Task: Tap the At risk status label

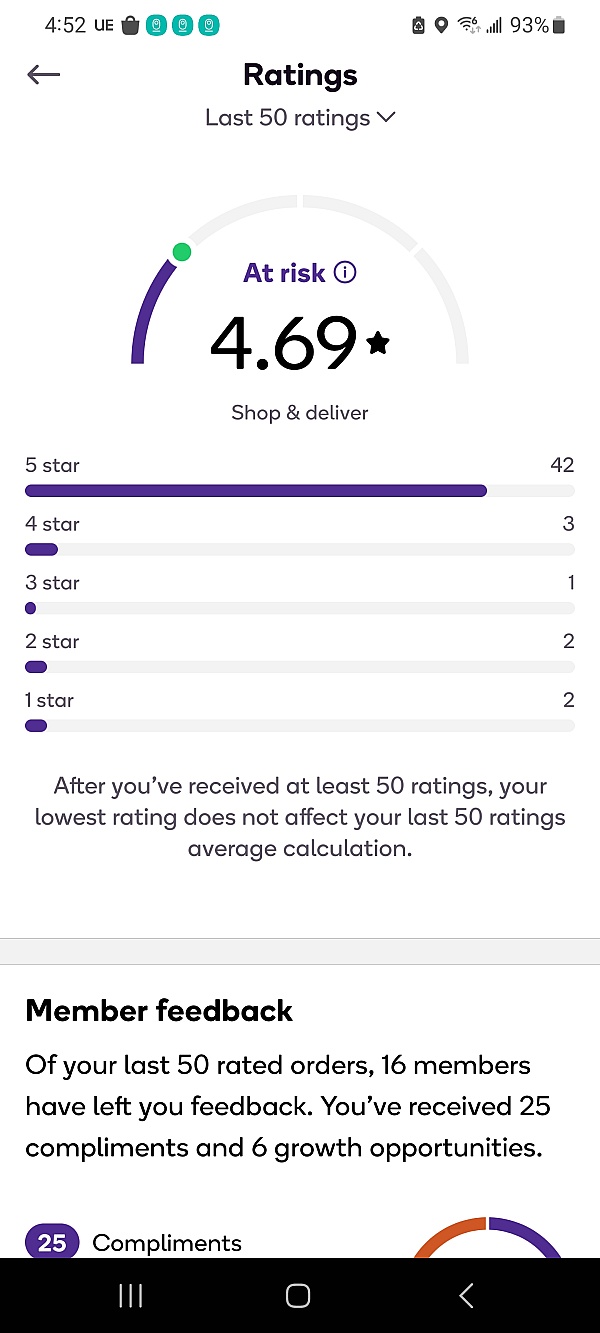Action: tap(284, 273)
